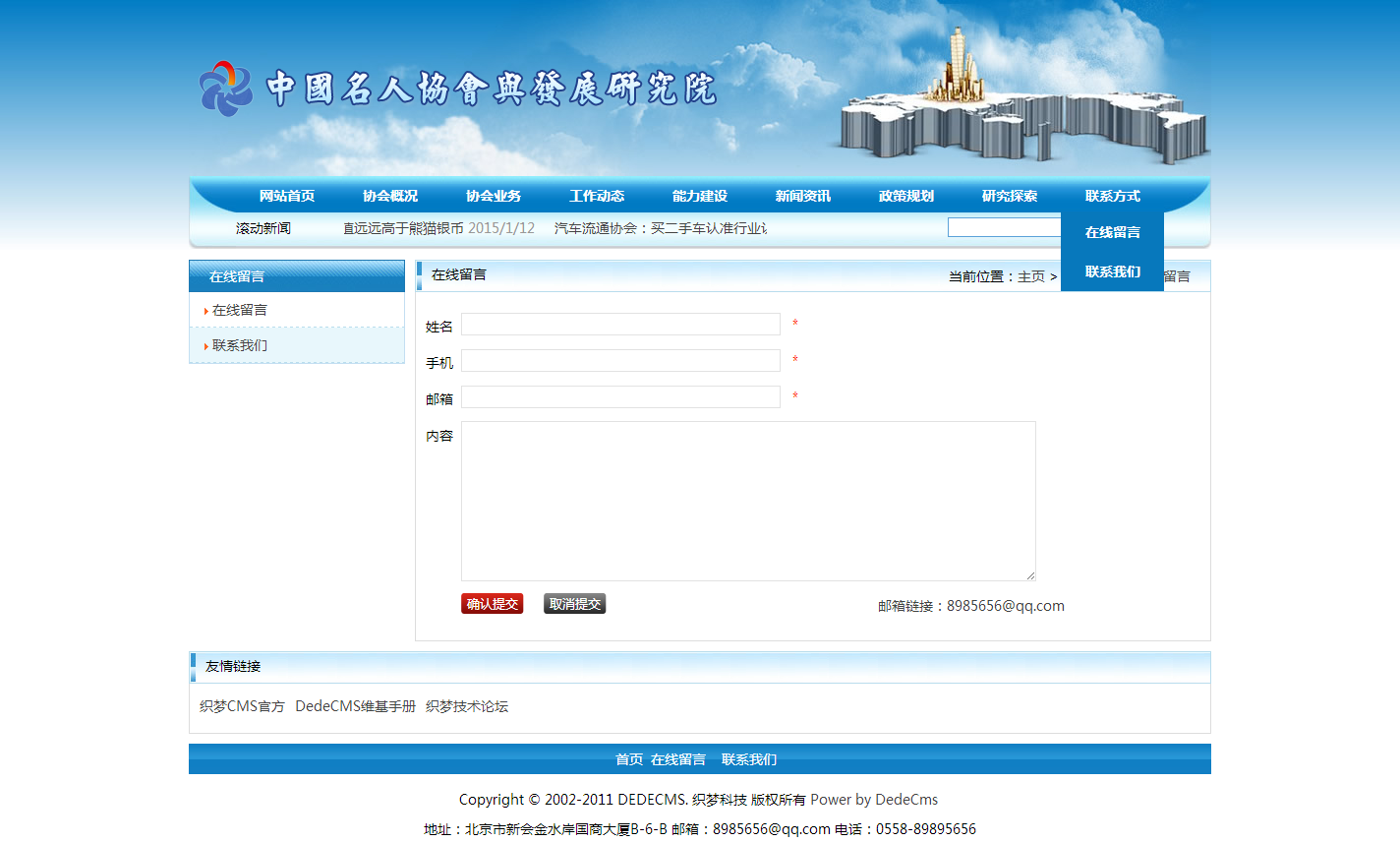Expand the 联系方式 dropdown menu
This screenshot has width=1400, height=843.
pyautogui.click(x=1112, y=196)
